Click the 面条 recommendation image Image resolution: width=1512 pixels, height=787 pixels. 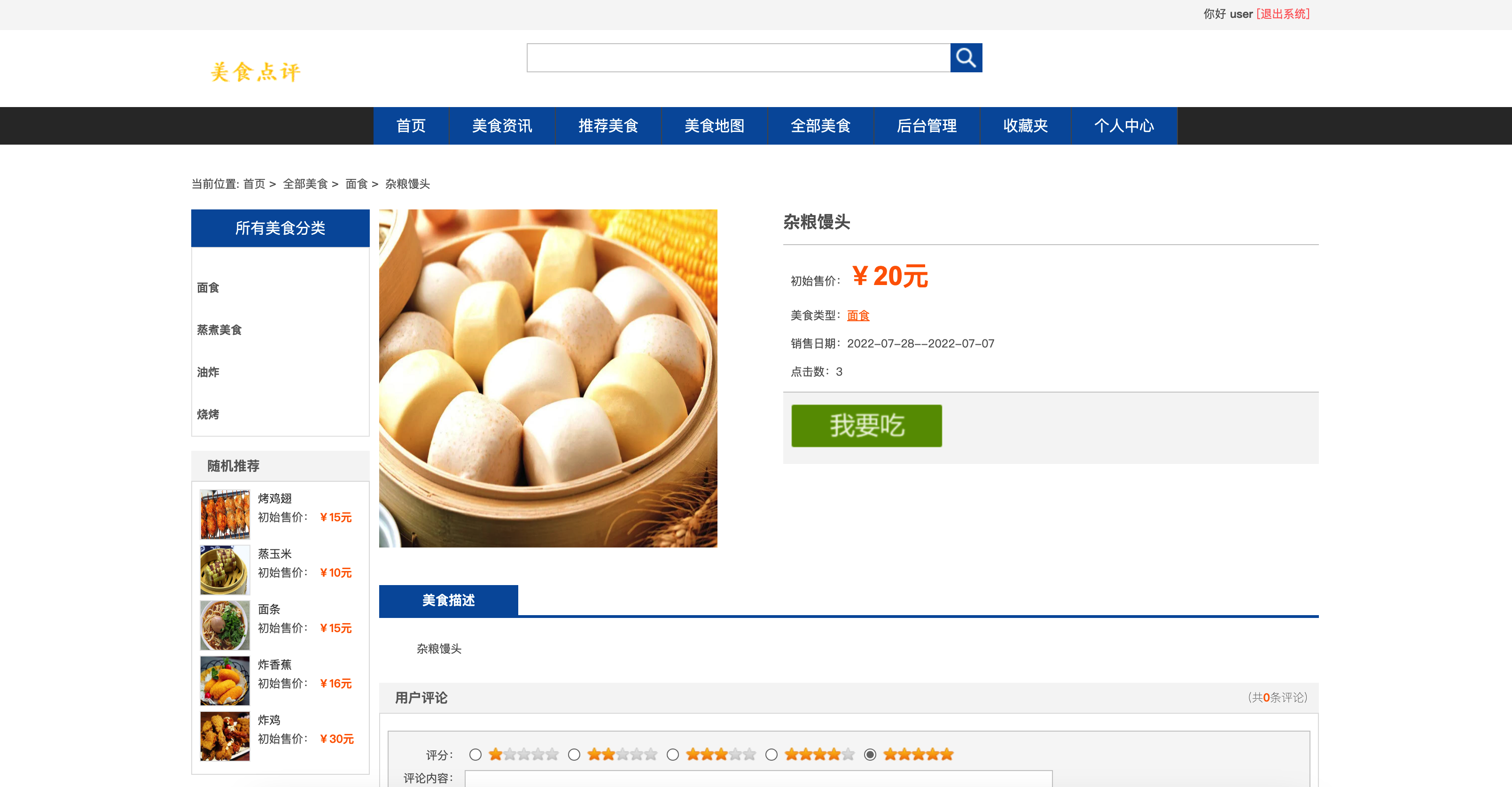pos(225,625)
